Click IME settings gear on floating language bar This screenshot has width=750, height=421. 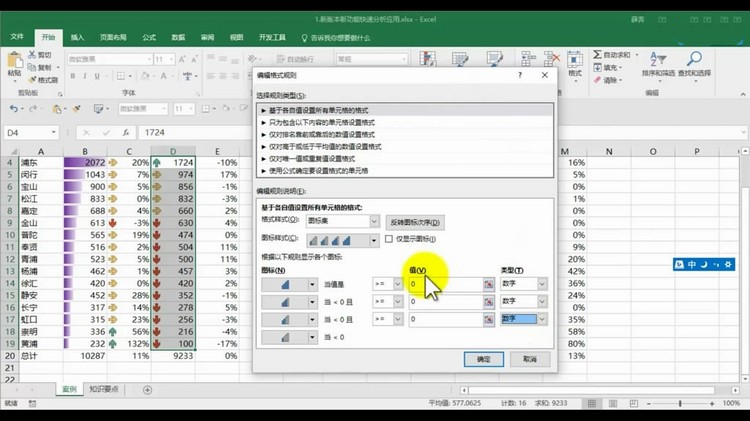(x=728, y=264)
